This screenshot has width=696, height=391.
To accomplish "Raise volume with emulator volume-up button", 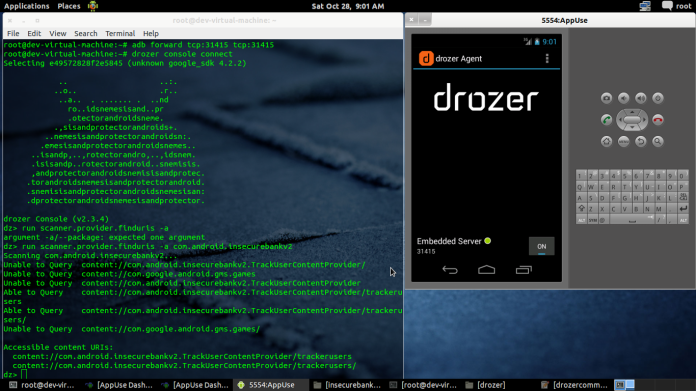I will pos(641,98).
